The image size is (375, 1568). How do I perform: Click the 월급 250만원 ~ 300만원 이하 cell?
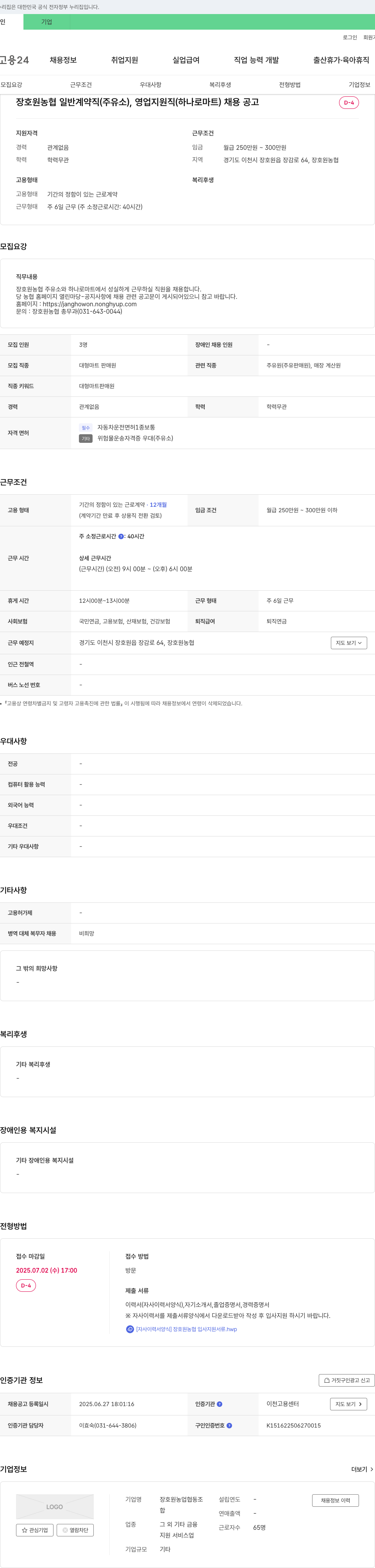click(302, 510)
